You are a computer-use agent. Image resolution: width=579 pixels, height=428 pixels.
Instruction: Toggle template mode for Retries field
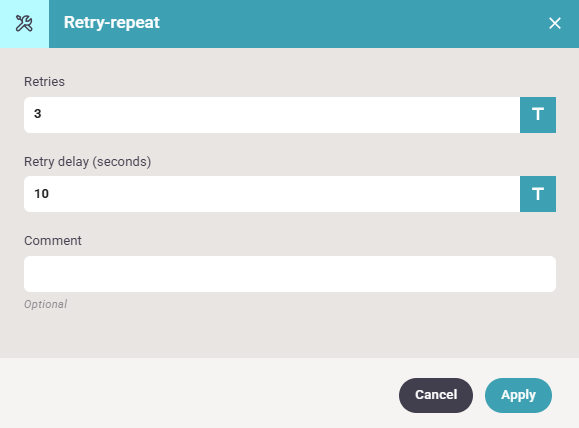[x=538, y=115]
